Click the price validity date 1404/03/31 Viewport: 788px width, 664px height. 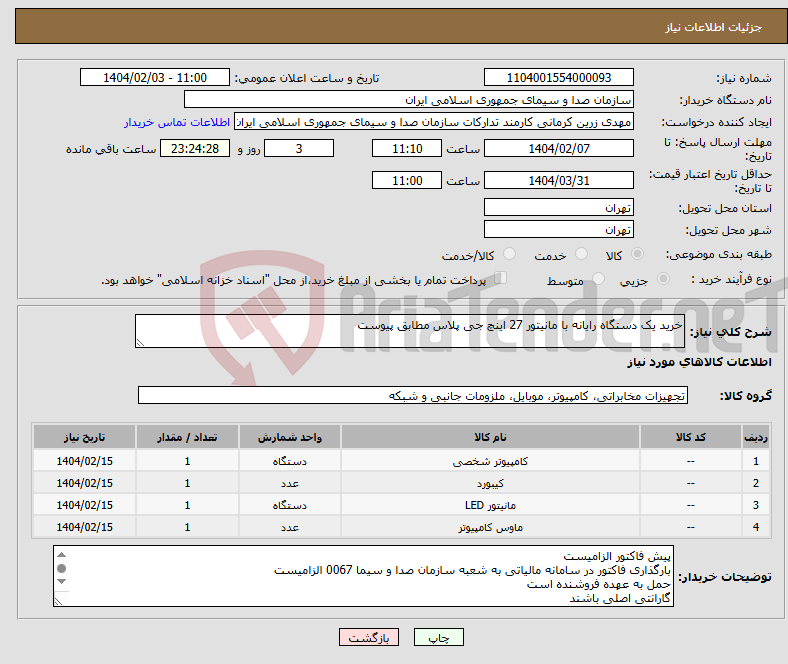click(559, 180)
